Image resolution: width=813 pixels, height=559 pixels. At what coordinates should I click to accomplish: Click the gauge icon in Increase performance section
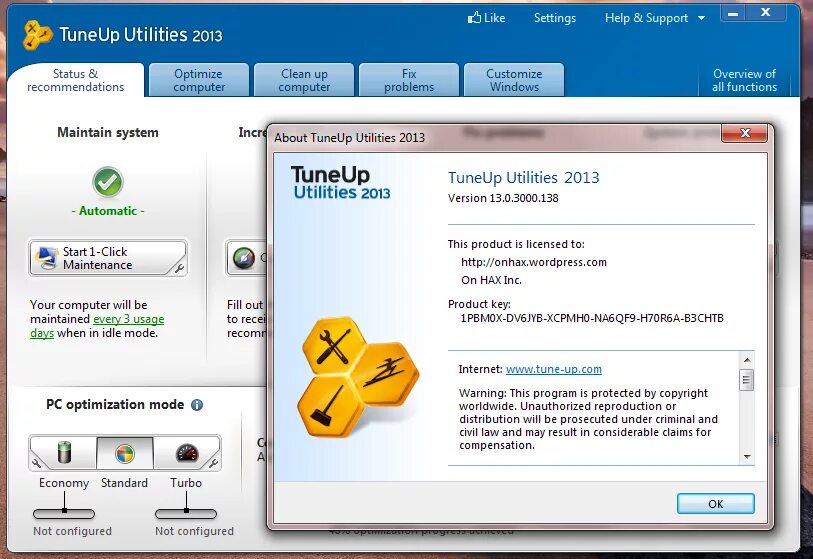(244, 258)
